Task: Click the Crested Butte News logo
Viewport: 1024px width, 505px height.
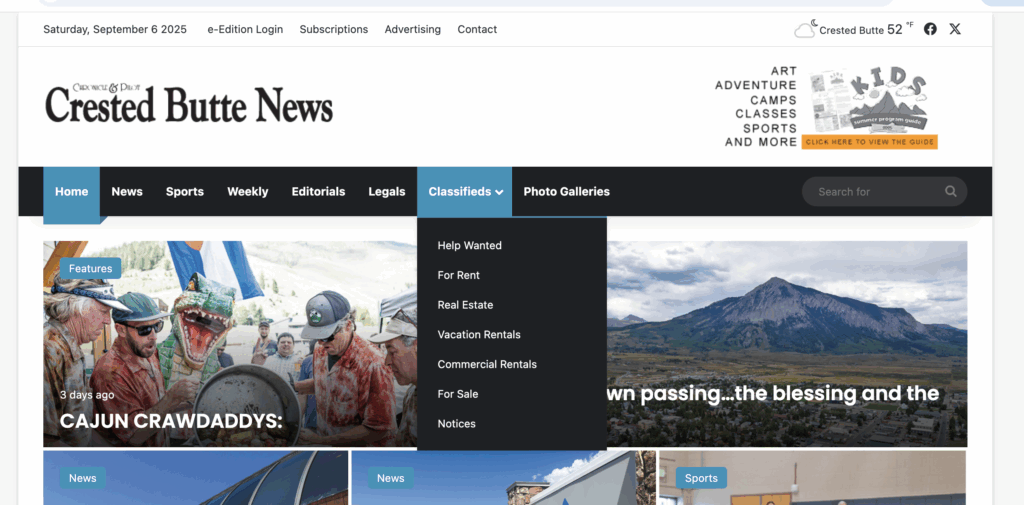Action: pos(188,104)
